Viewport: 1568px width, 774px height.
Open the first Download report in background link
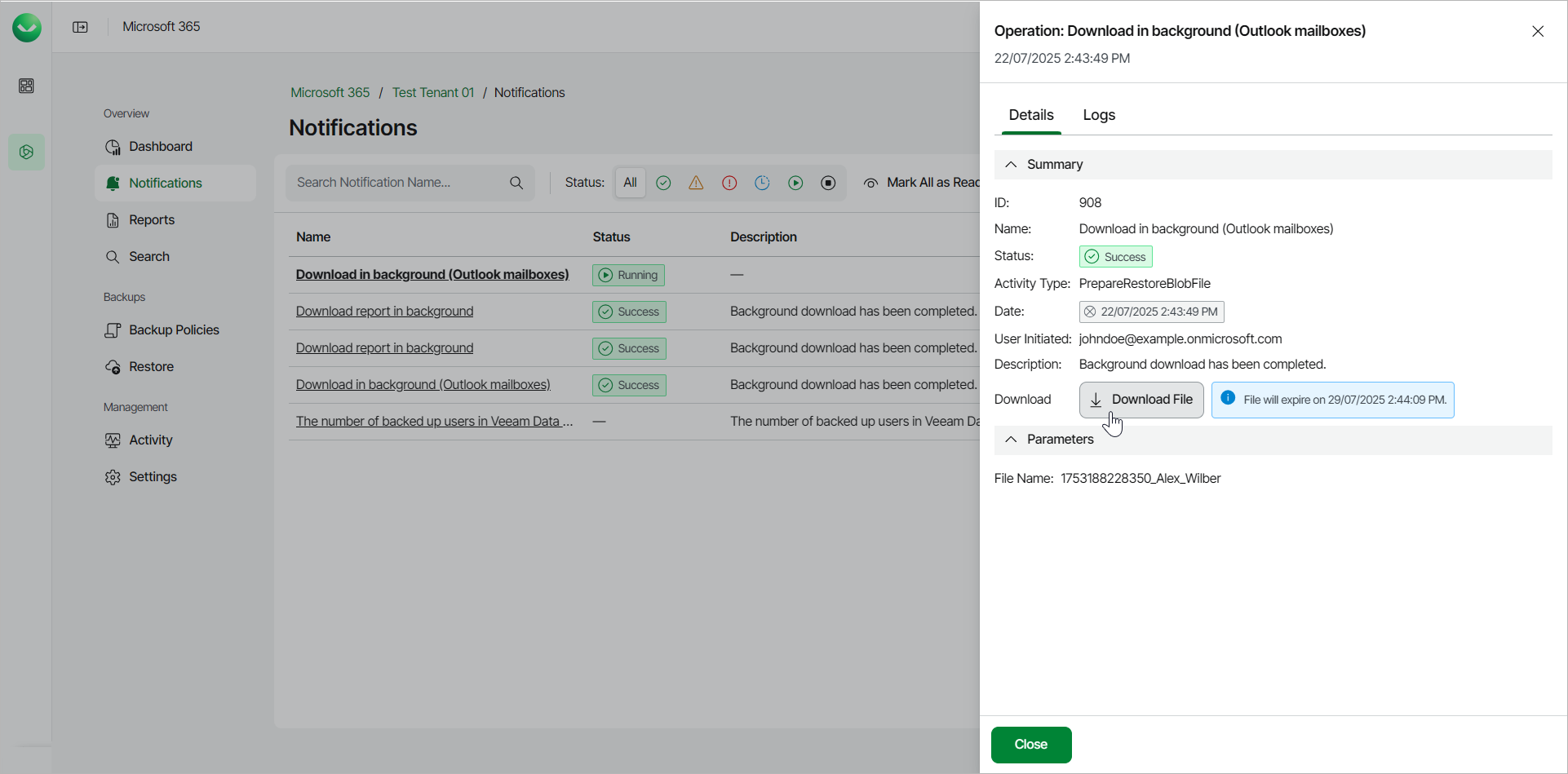pos(384,311)
